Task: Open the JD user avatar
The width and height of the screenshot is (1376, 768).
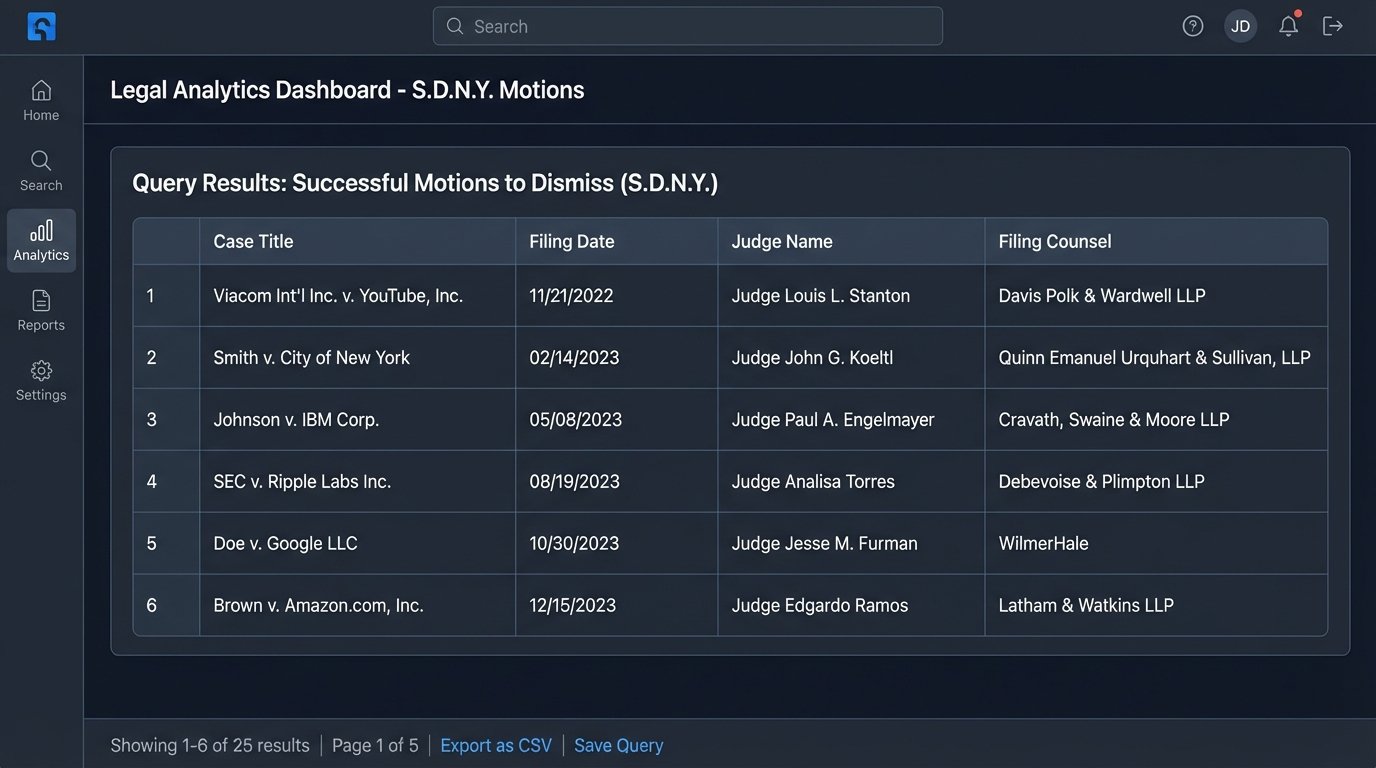Action: tap(1240, 26)
